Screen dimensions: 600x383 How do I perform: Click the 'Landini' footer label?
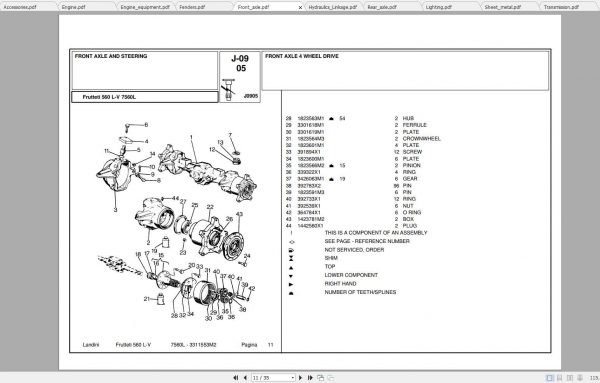tap(91, 345)
